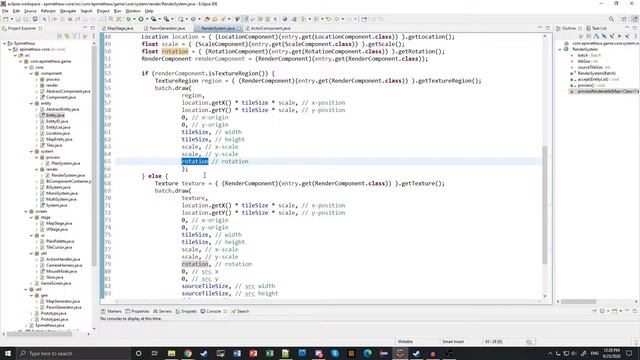Click Collapse All icon in Project Explorer
Image resolution: width=640 pixels, height=360 pixels.
click(59, 36)
